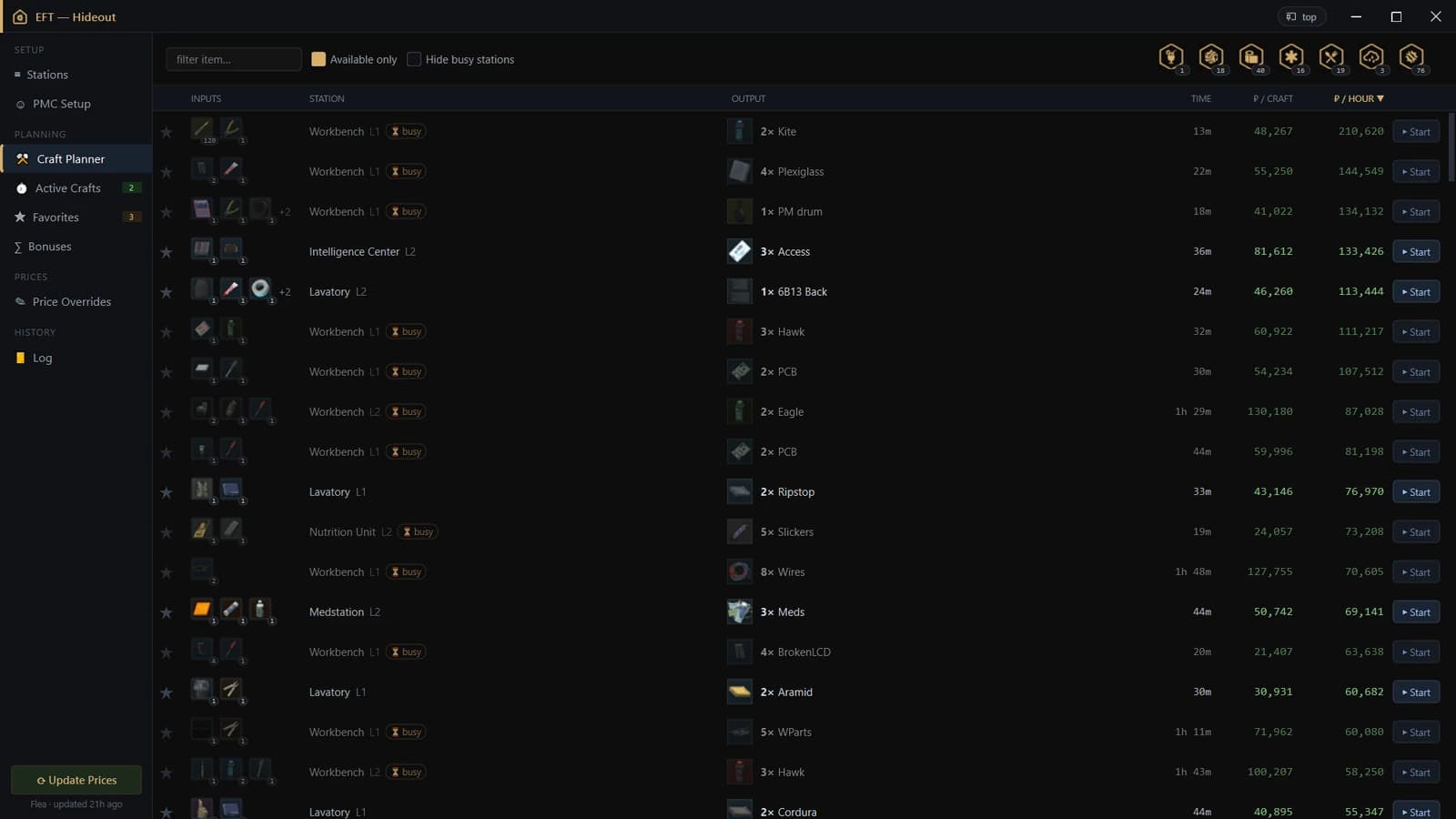This screenshot has height=819, width=1456.
Task: Click the Access output item icon
Action: [740, 251]
